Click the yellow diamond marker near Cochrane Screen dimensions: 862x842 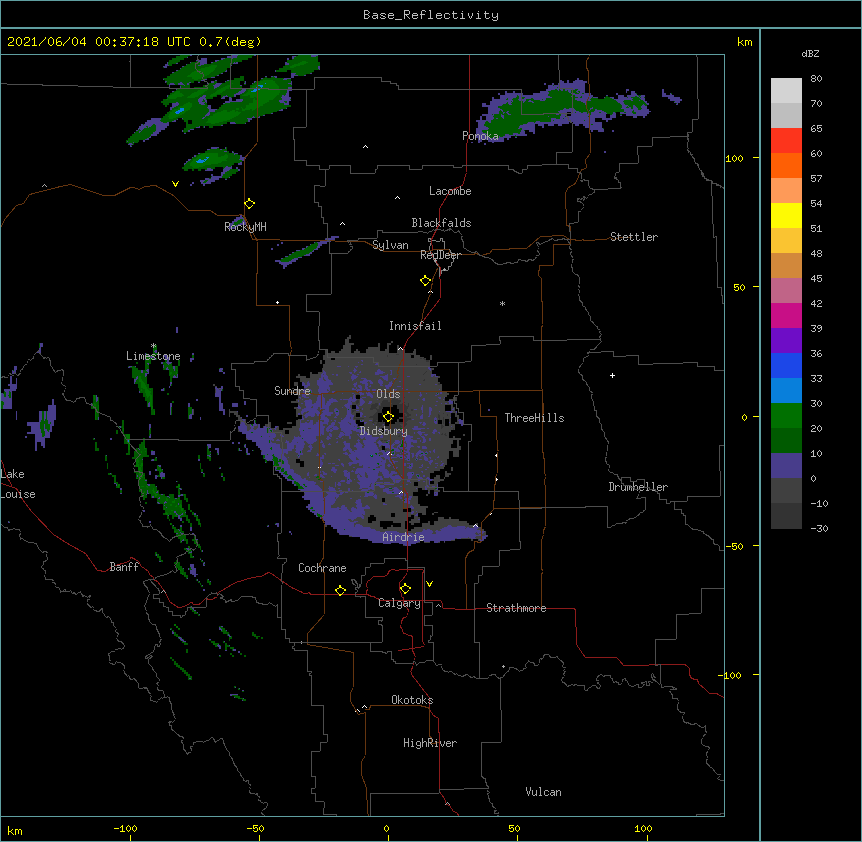coord(340,590)
